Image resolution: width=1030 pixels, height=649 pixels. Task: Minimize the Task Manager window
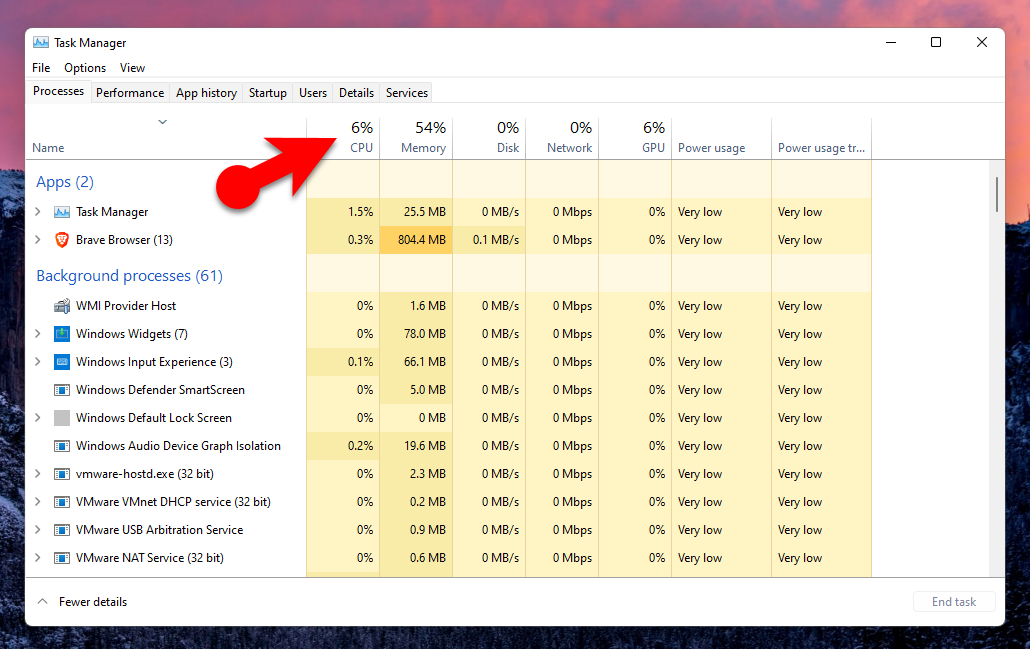pos(891,42)
